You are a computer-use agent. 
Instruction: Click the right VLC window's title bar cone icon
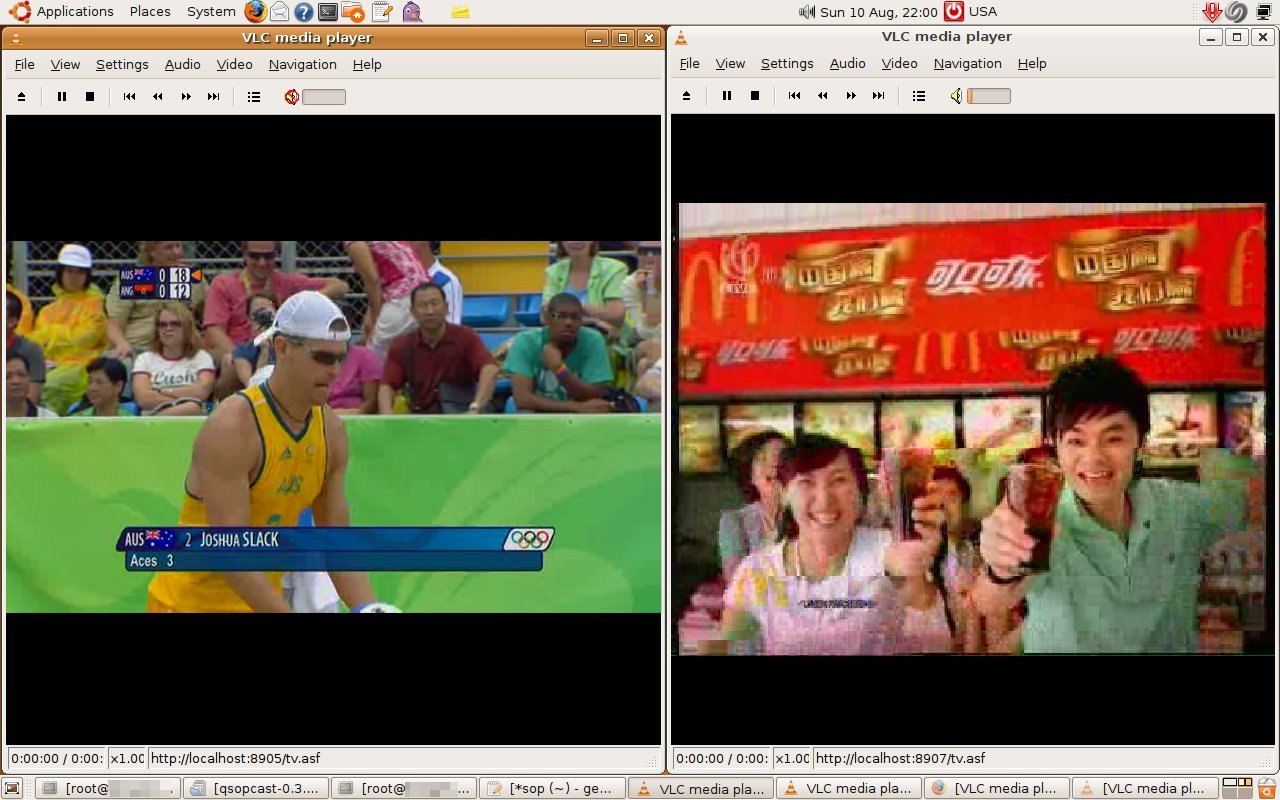click(682, 37)
